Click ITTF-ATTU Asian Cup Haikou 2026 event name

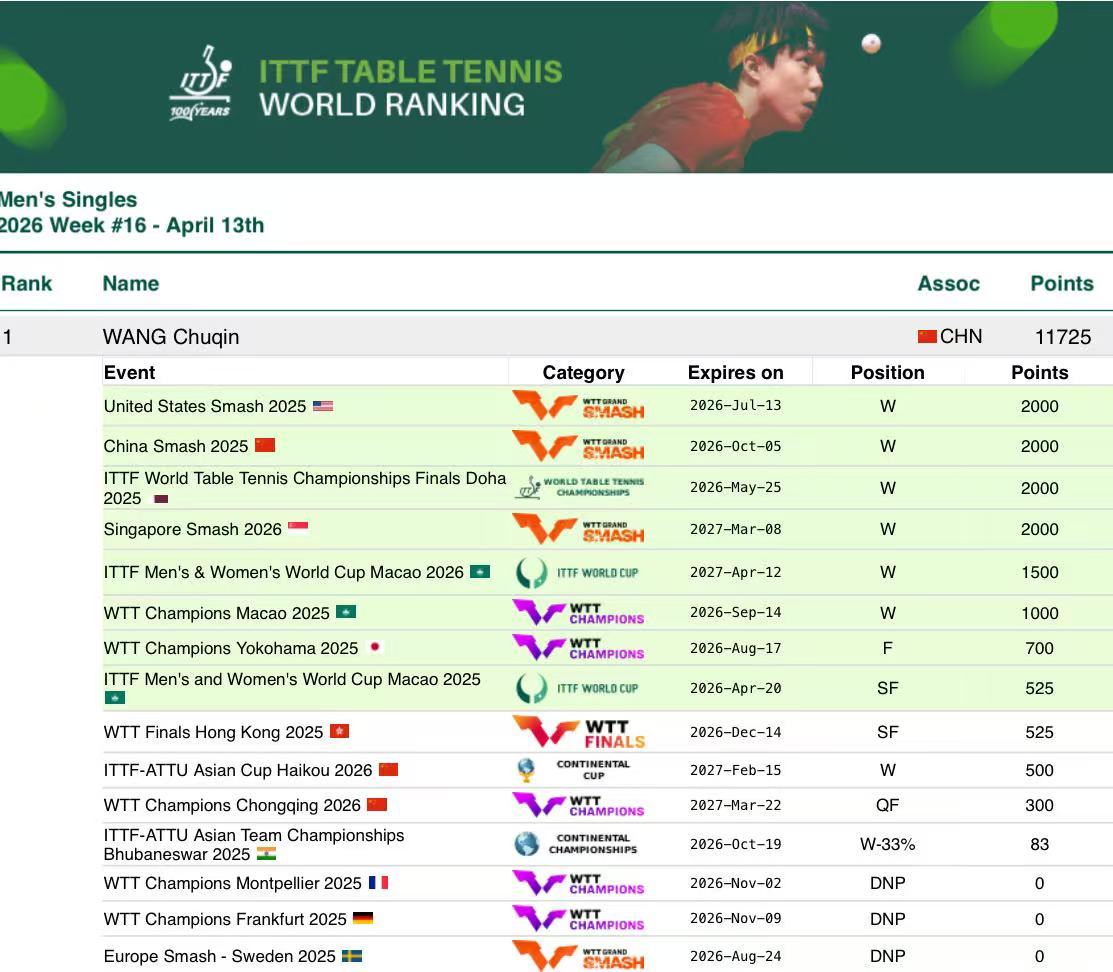238,770
